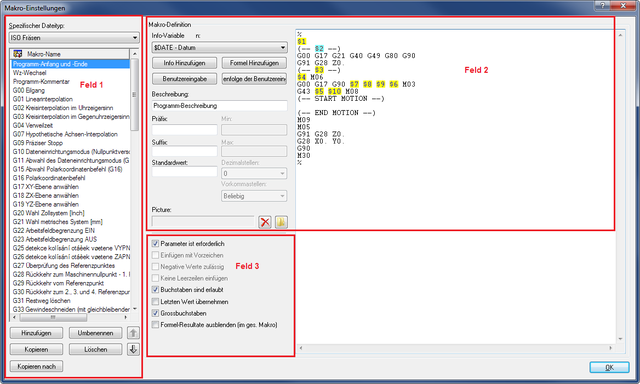Open the Spezifischer Dateityp ISO Fräsen dropdown
Viewport: 640px width, 384px height.
tap(74, 38)
